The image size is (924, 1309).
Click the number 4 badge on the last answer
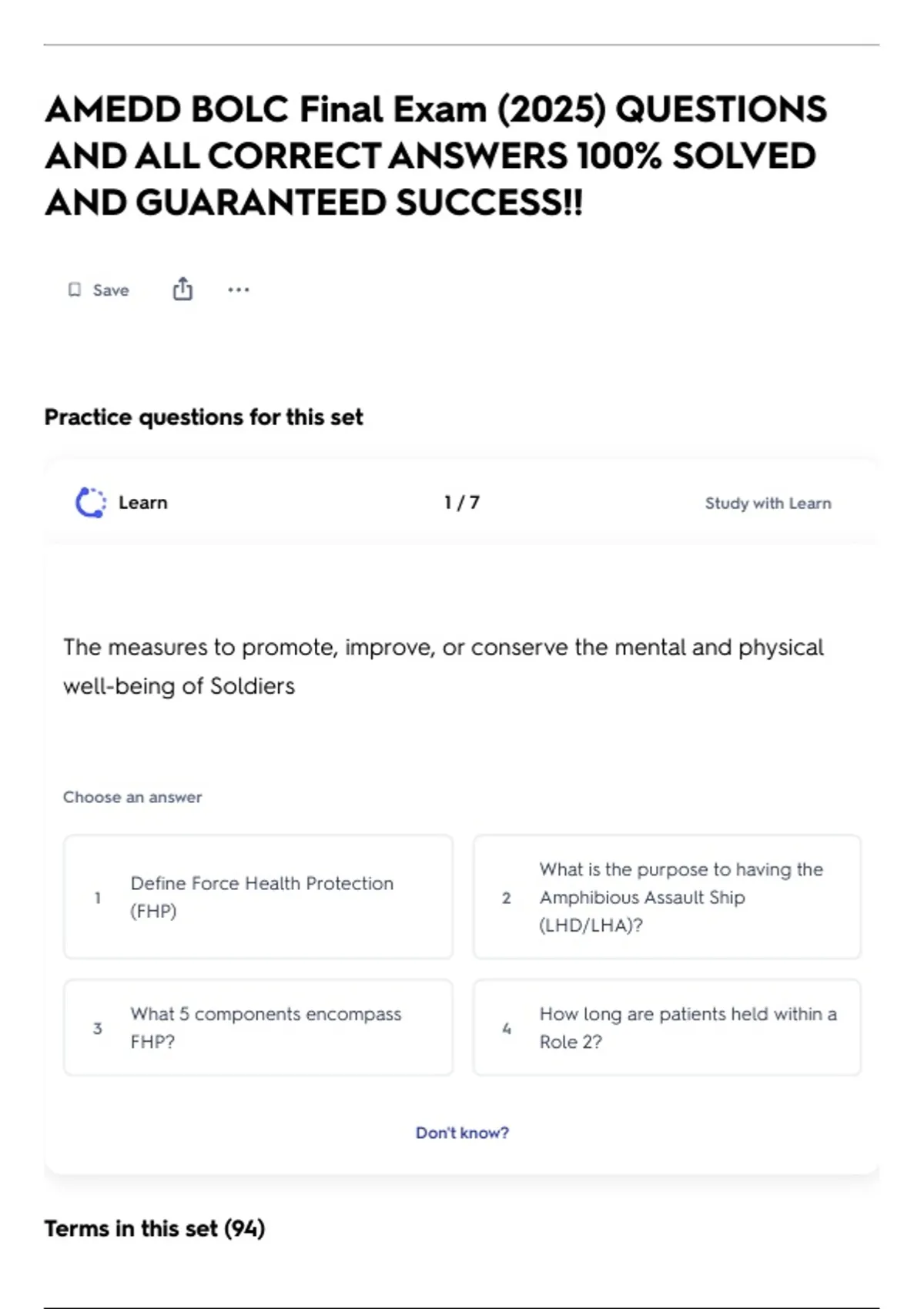coord(507,1028)
